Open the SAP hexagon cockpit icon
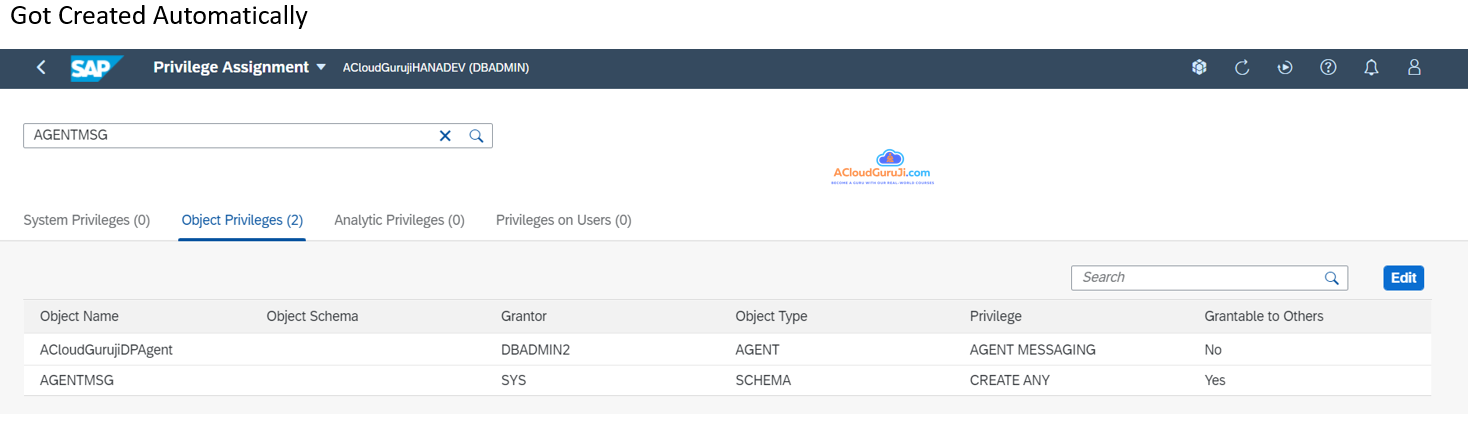This screenshot has height=440, width=1468. (x=1199, y=68)
